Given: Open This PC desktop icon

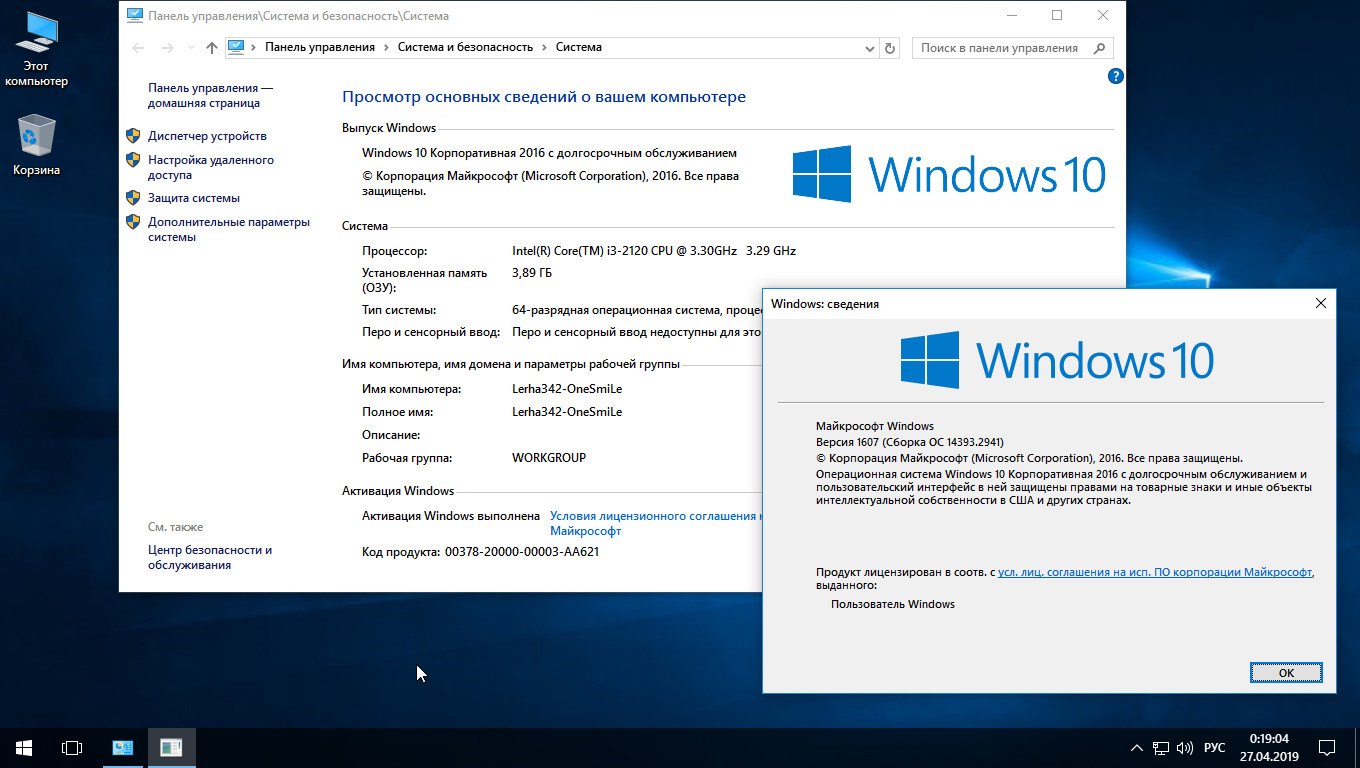Looking at the screenshot, I should pyautogui.click(x=36, y=50).
